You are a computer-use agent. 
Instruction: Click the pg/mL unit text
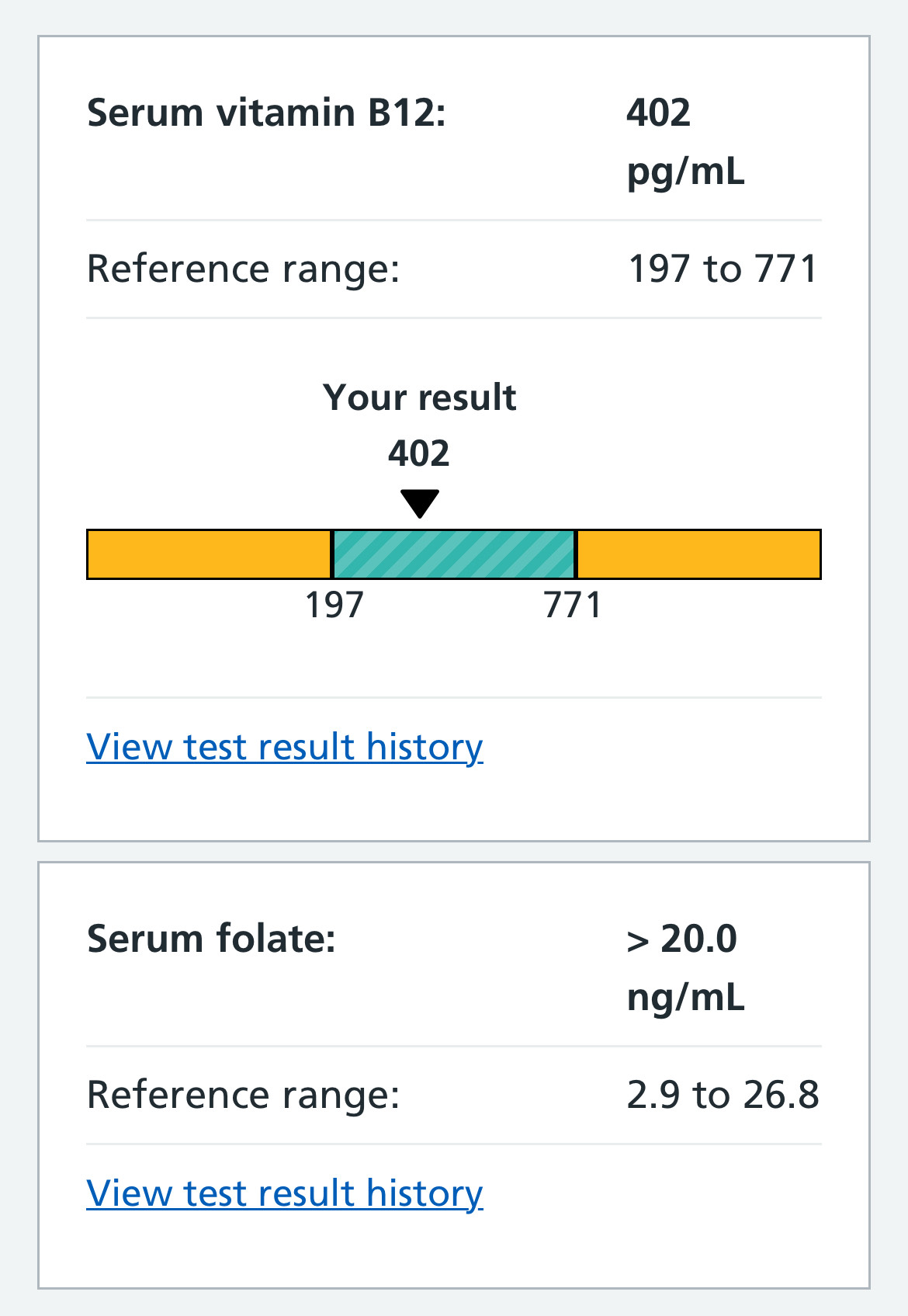685,172
